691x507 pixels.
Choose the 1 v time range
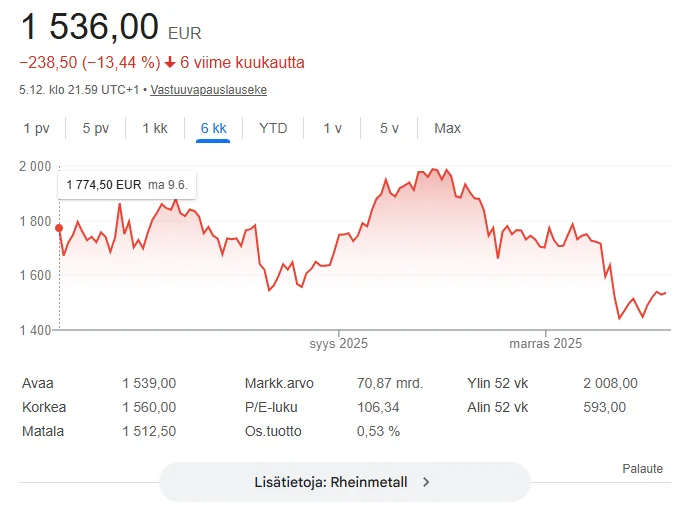(x=333, y=128)
